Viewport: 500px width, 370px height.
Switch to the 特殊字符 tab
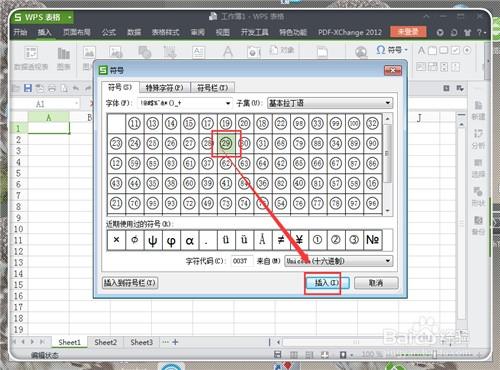[165, 88]
